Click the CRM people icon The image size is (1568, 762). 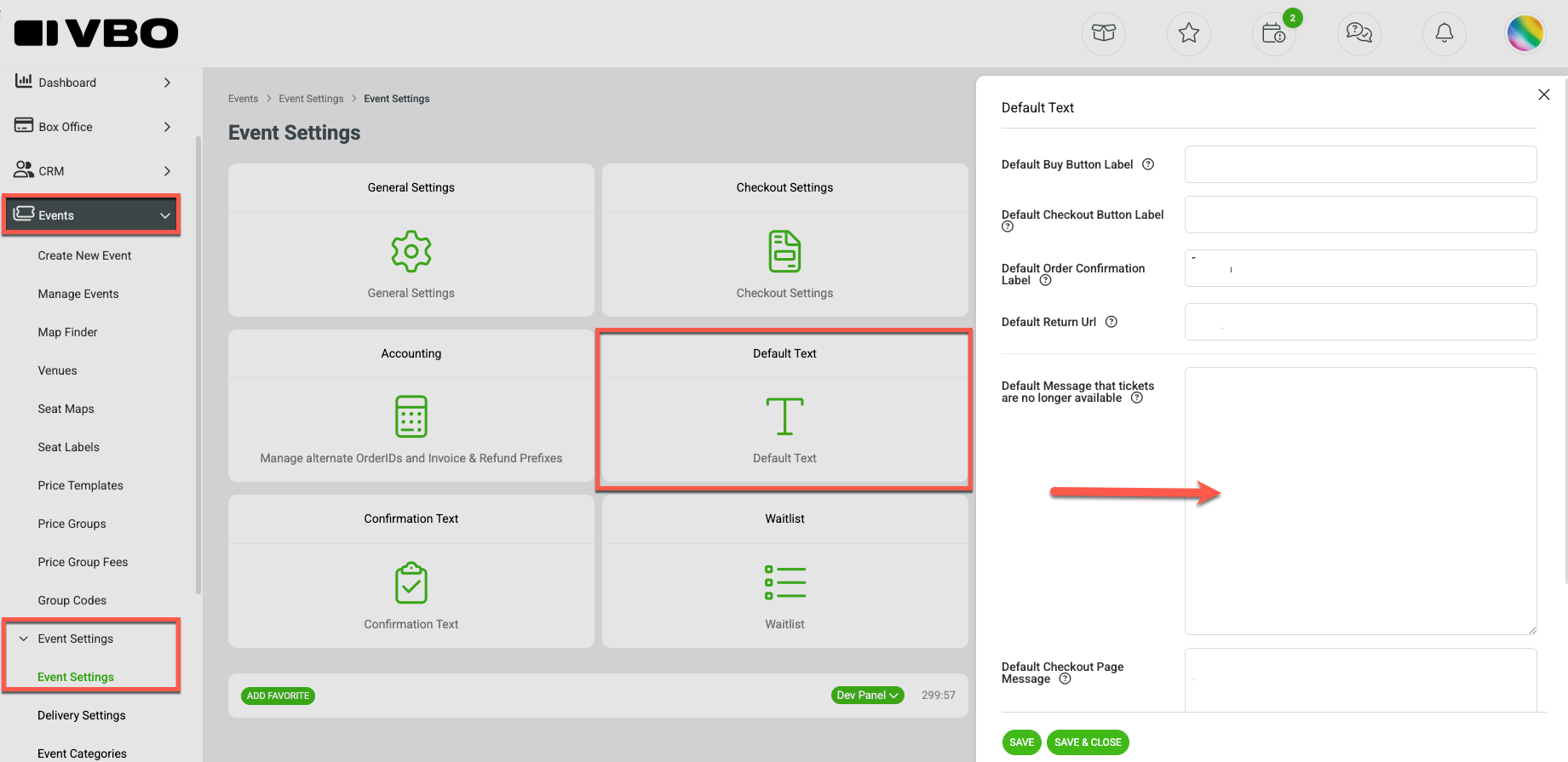pos(24,169)
